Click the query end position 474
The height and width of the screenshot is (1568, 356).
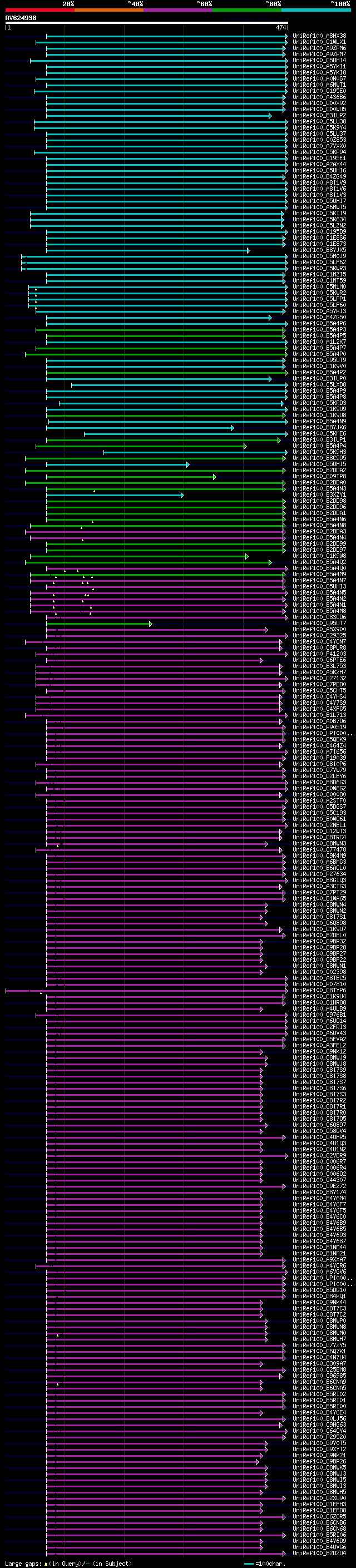pyautogui.click(x=280, y=27)
